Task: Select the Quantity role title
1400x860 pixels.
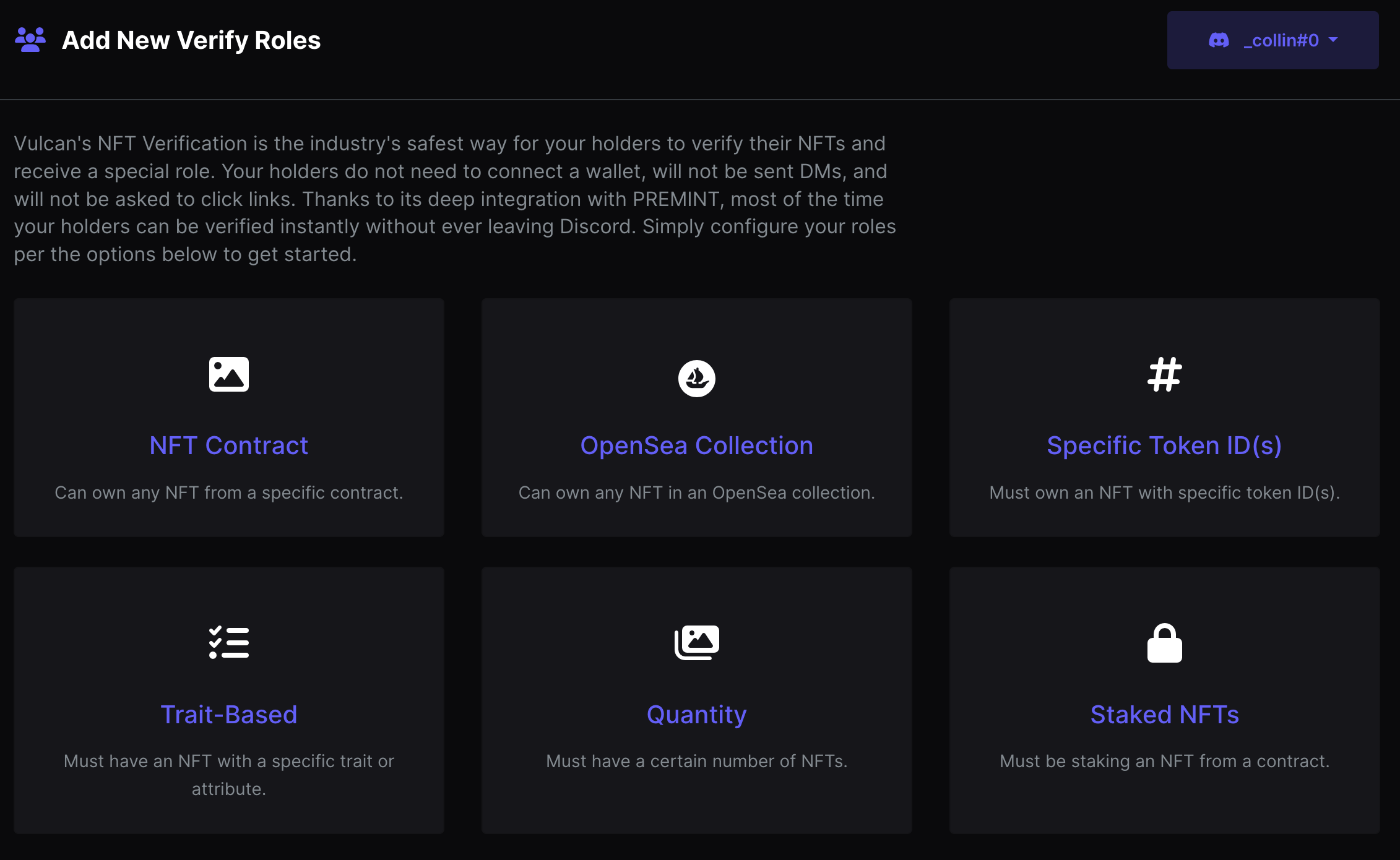Action: click(x=697, y=715)
